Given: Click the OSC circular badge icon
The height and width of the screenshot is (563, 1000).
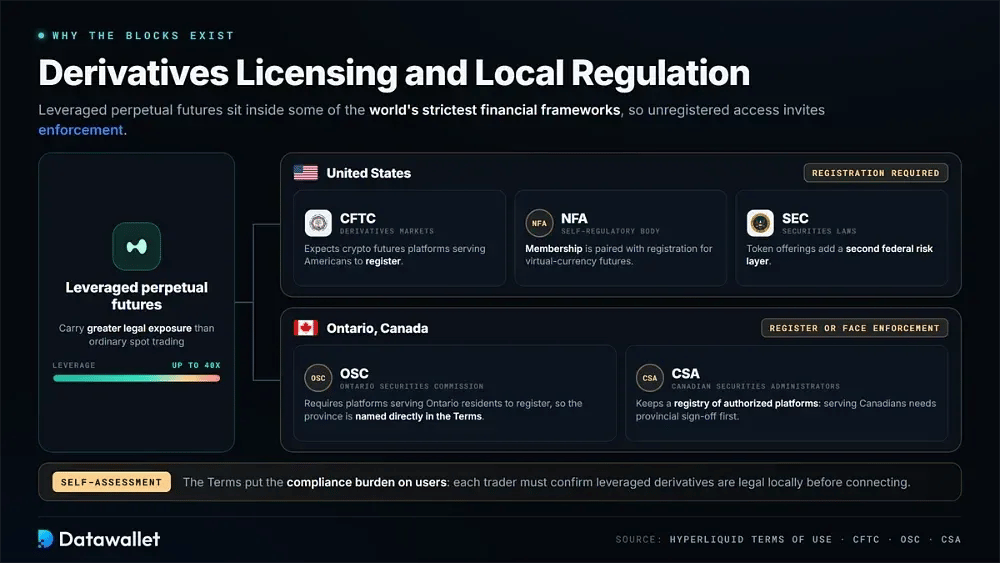Looking at the screenshot, I should (x=318, y=378).
